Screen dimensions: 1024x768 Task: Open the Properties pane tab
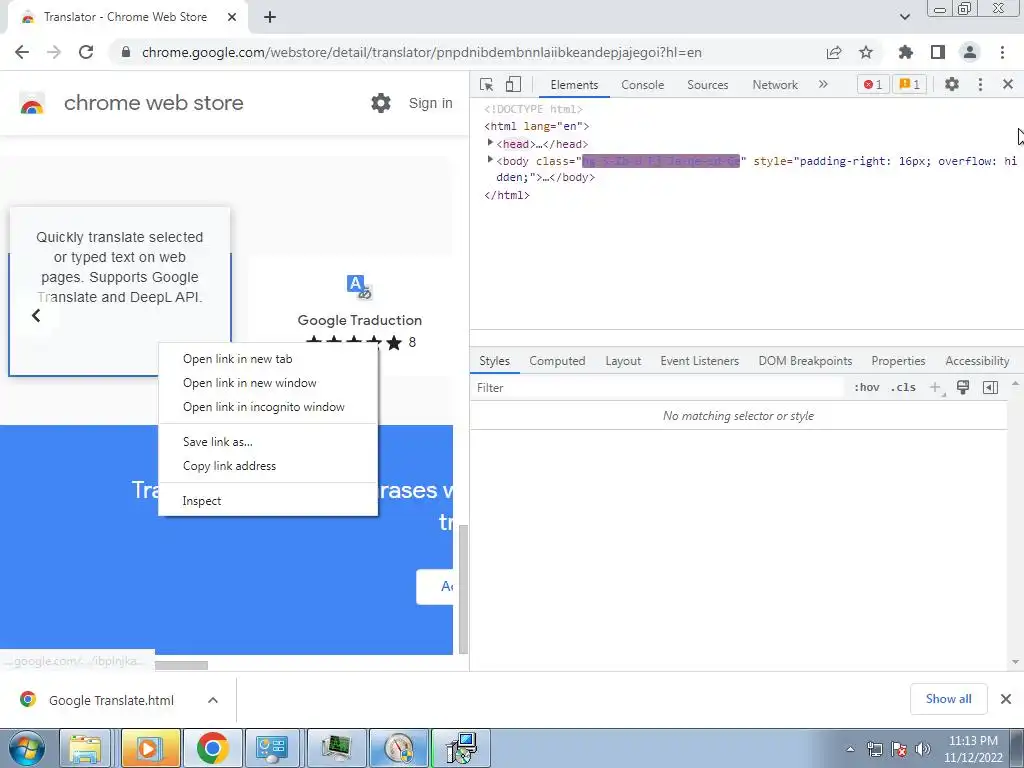pyautogui.click(x=898, y=361)
